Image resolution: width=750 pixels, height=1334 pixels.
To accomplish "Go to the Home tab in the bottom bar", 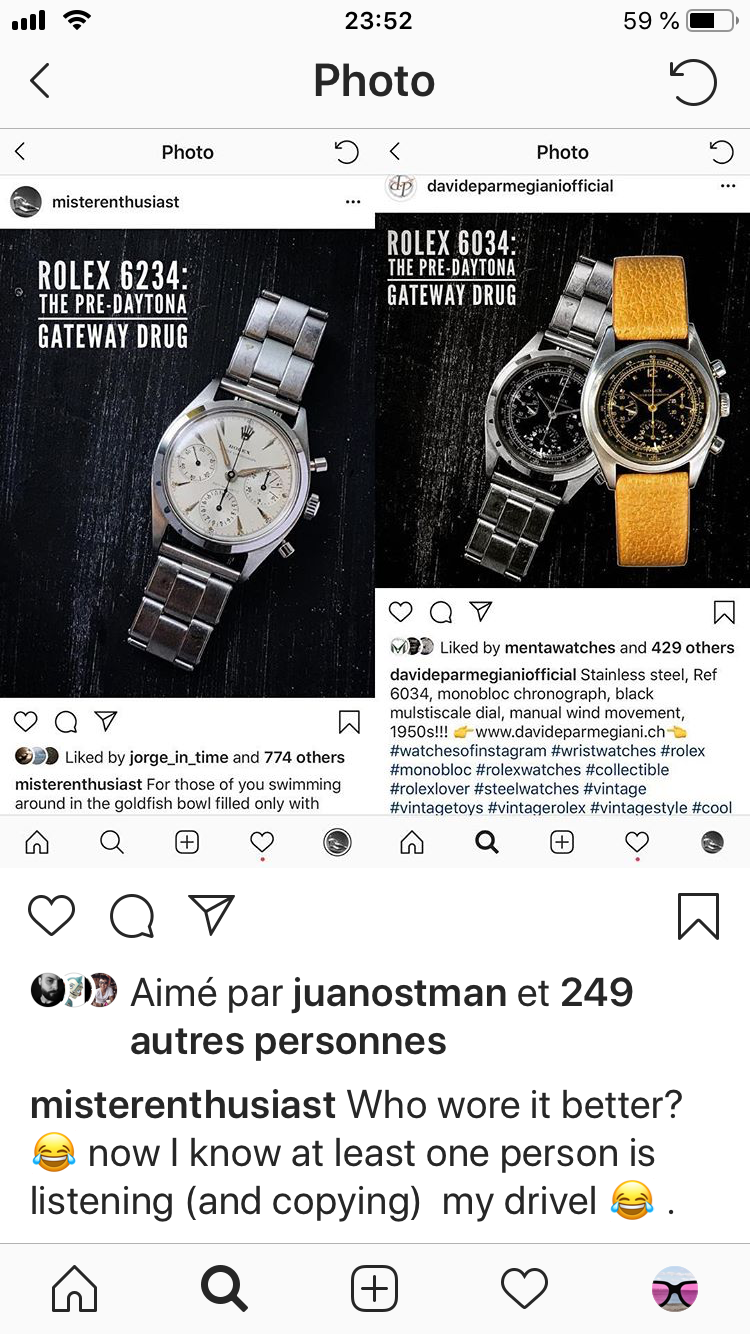I will tap(75, 1289).
